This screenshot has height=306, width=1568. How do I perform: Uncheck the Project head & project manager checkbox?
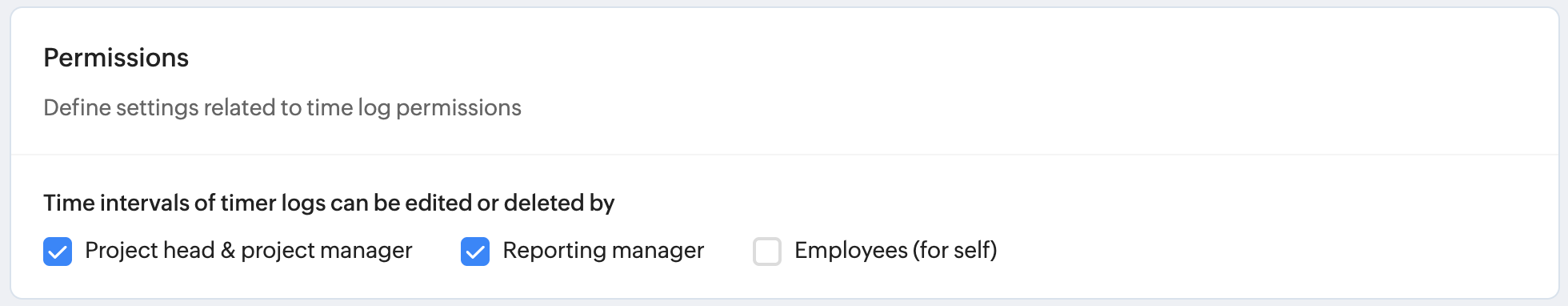[58, 252]
